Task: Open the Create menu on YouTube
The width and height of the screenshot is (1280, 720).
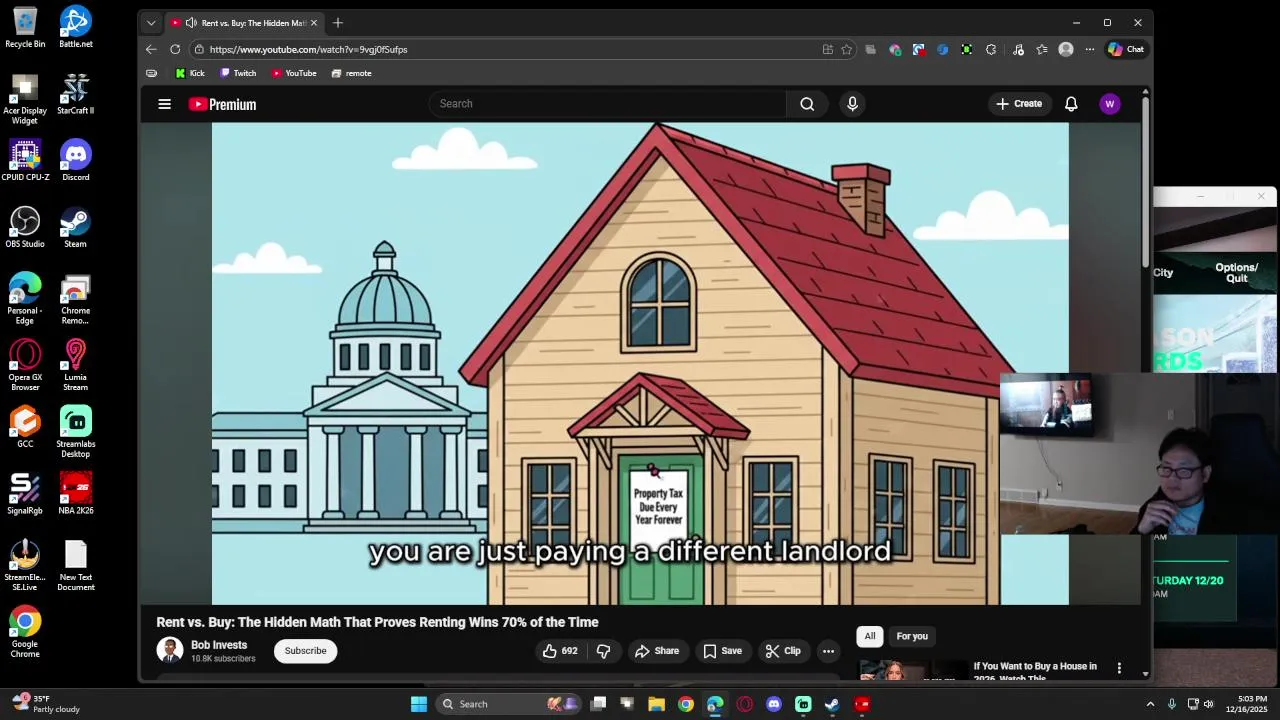Action: 1019,104
